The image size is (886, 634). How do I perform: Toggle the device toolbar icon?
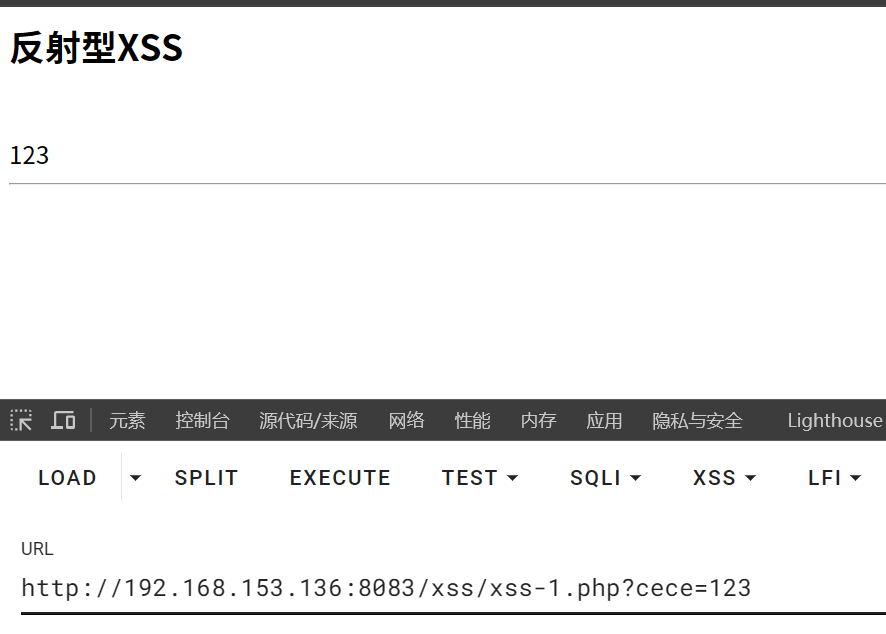(63, 420)
